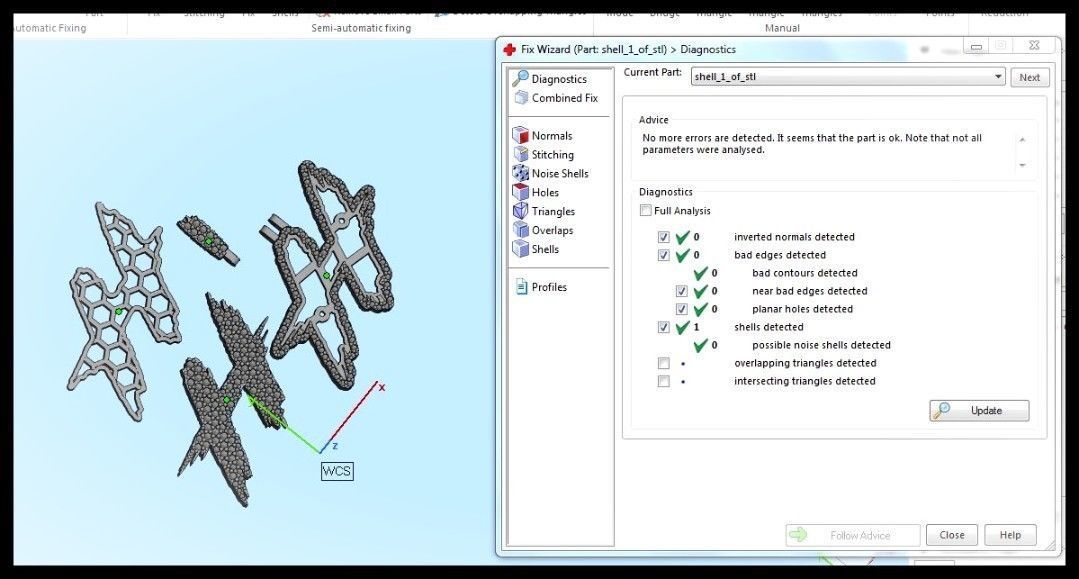This screenshot has width=1079, height=579.
Task: Open the Semi-automatic fixing ribbon group
Action: [361, 28]
